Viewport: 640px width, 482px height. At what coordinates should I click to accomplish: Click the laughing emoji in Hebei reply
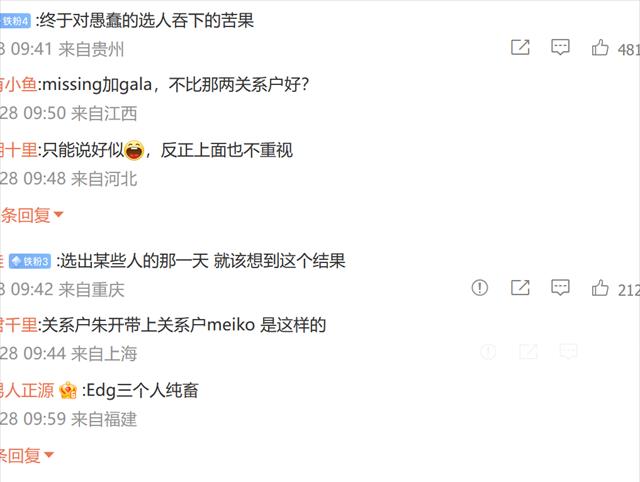134,150
